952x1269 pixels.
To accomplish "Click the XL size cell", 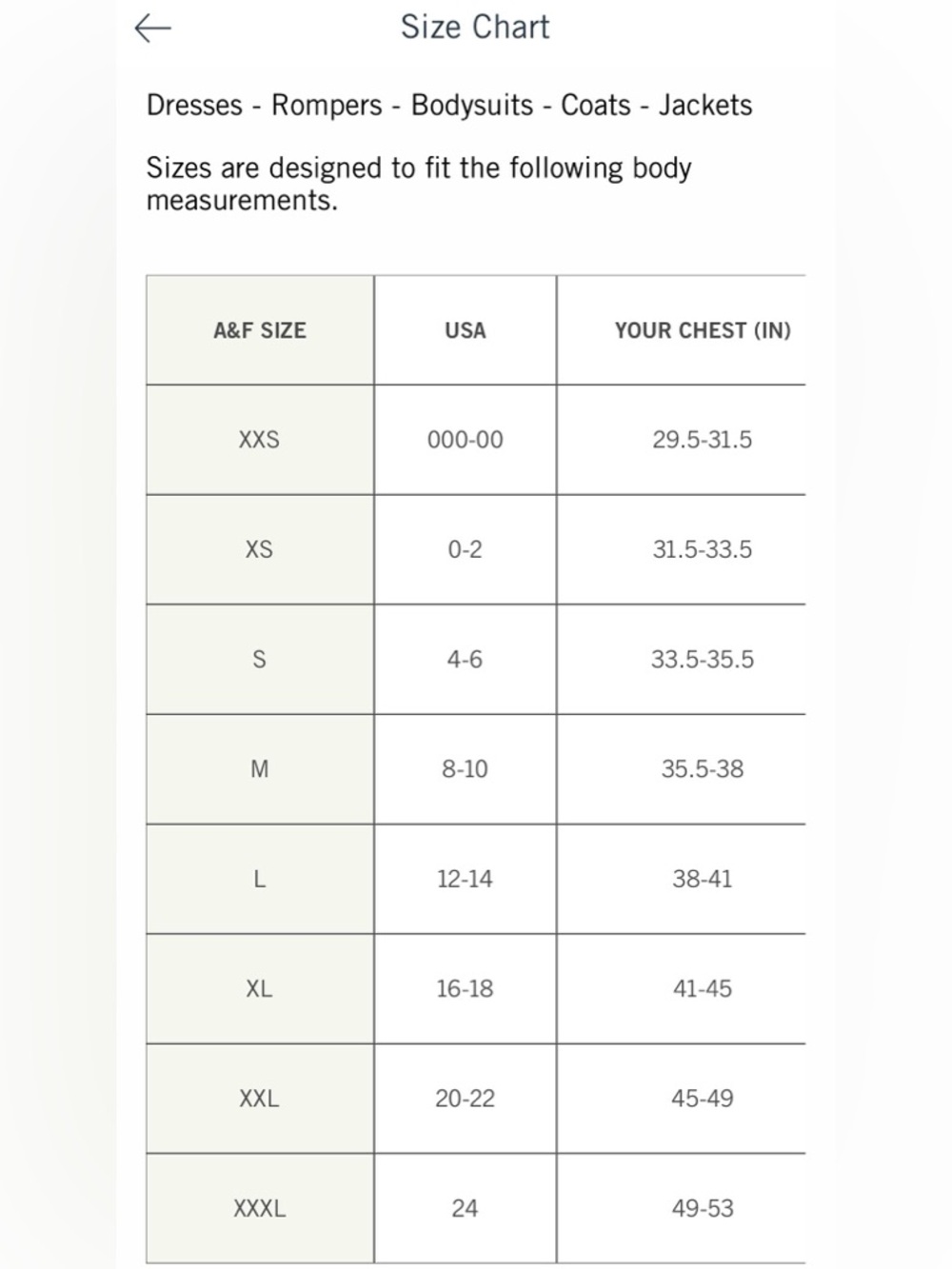I will click(259, 988).
